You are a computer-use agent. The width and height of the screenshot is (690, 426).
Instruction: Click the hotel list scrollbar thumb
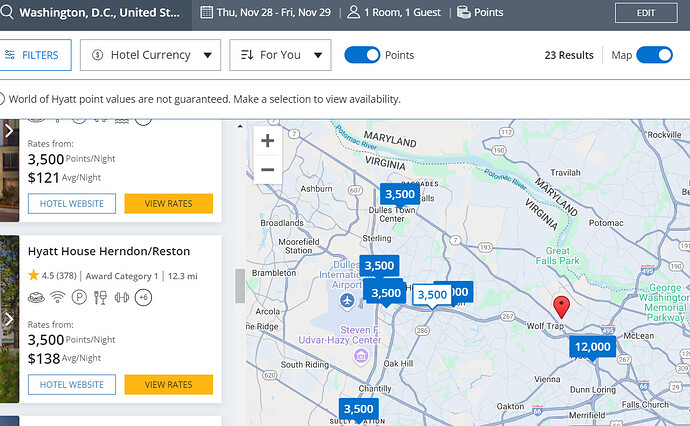(x=240, y=286)
